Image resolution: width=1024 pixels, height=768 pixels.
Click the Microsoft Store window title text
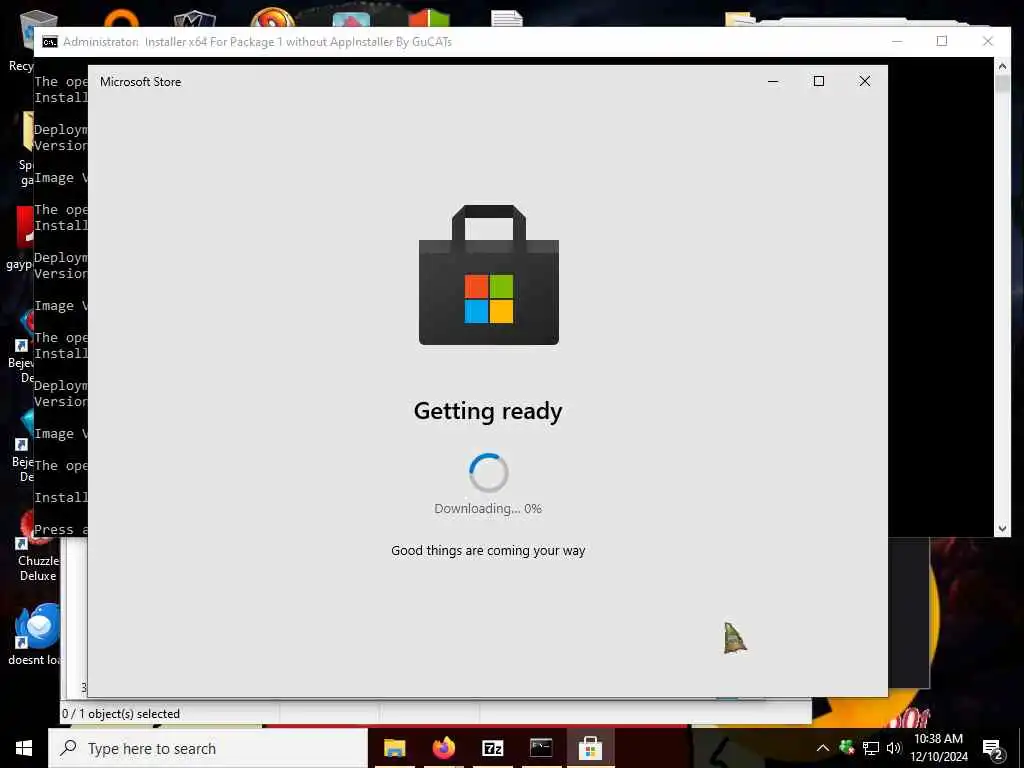click(x=140, y=82)
